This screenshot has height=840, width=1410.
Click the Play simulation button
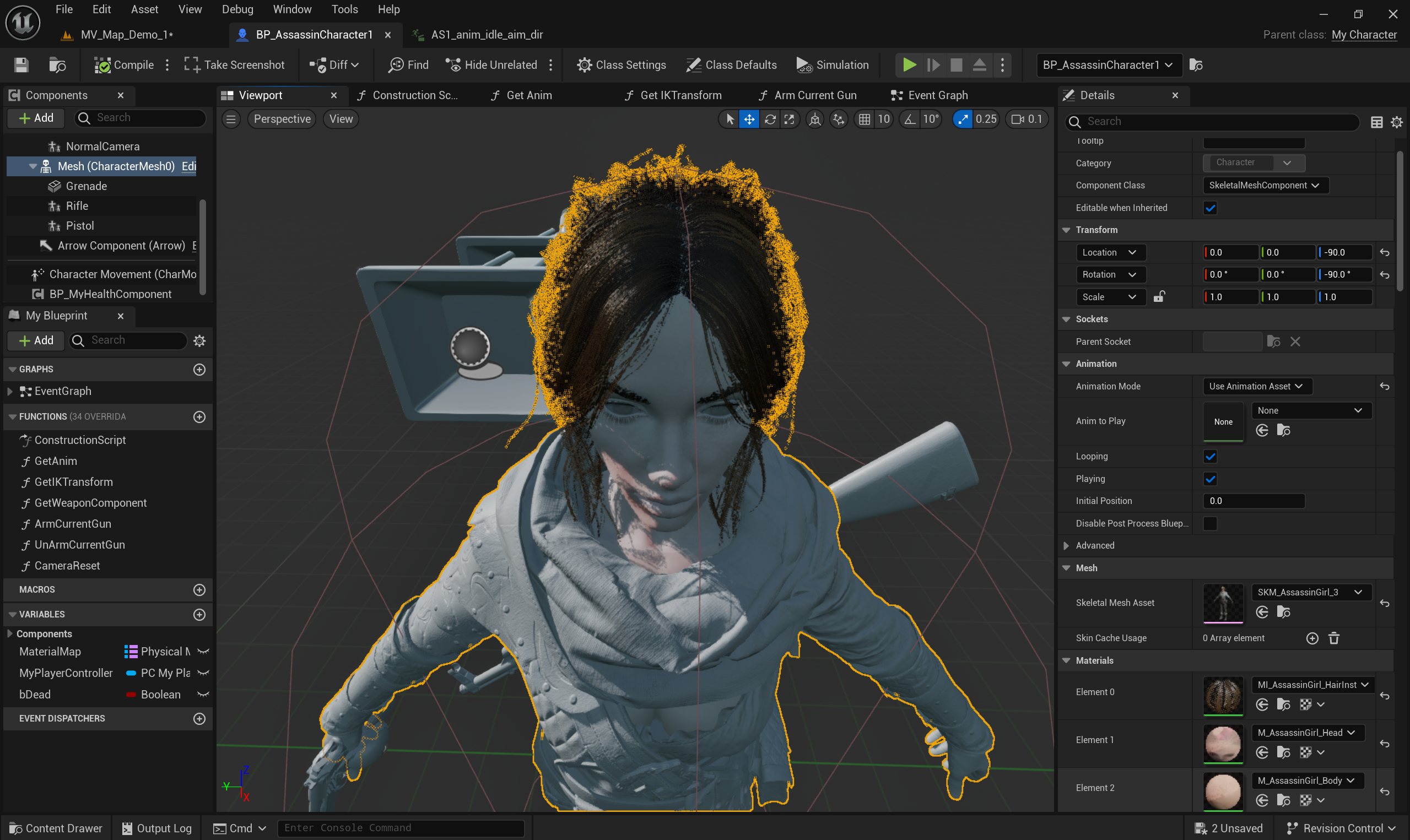point(908,64)
